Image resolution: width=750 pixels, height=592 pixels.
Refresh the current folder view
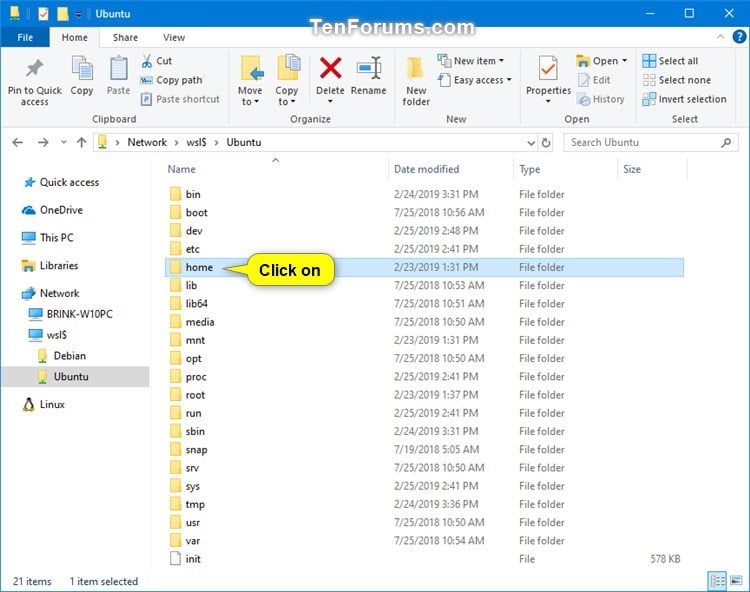(x=546, y=143)
